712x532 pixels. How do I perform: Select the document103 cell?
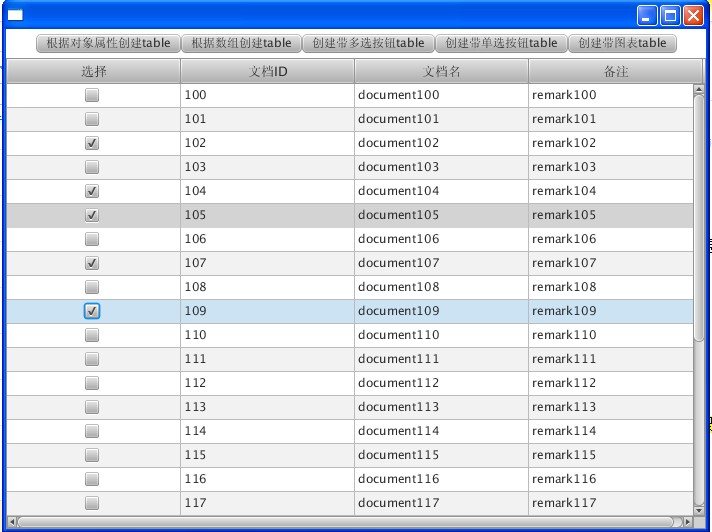pos(441,167)
